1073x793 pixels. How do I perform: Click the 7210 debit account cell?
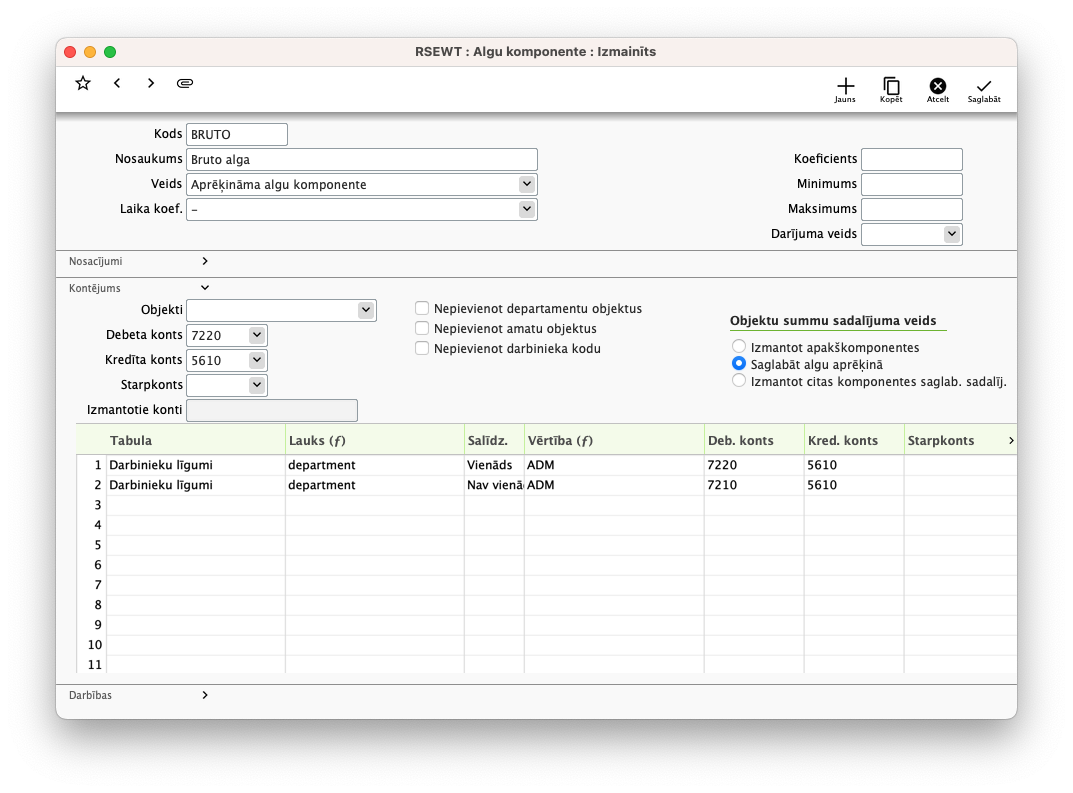(x=754, y=485)
